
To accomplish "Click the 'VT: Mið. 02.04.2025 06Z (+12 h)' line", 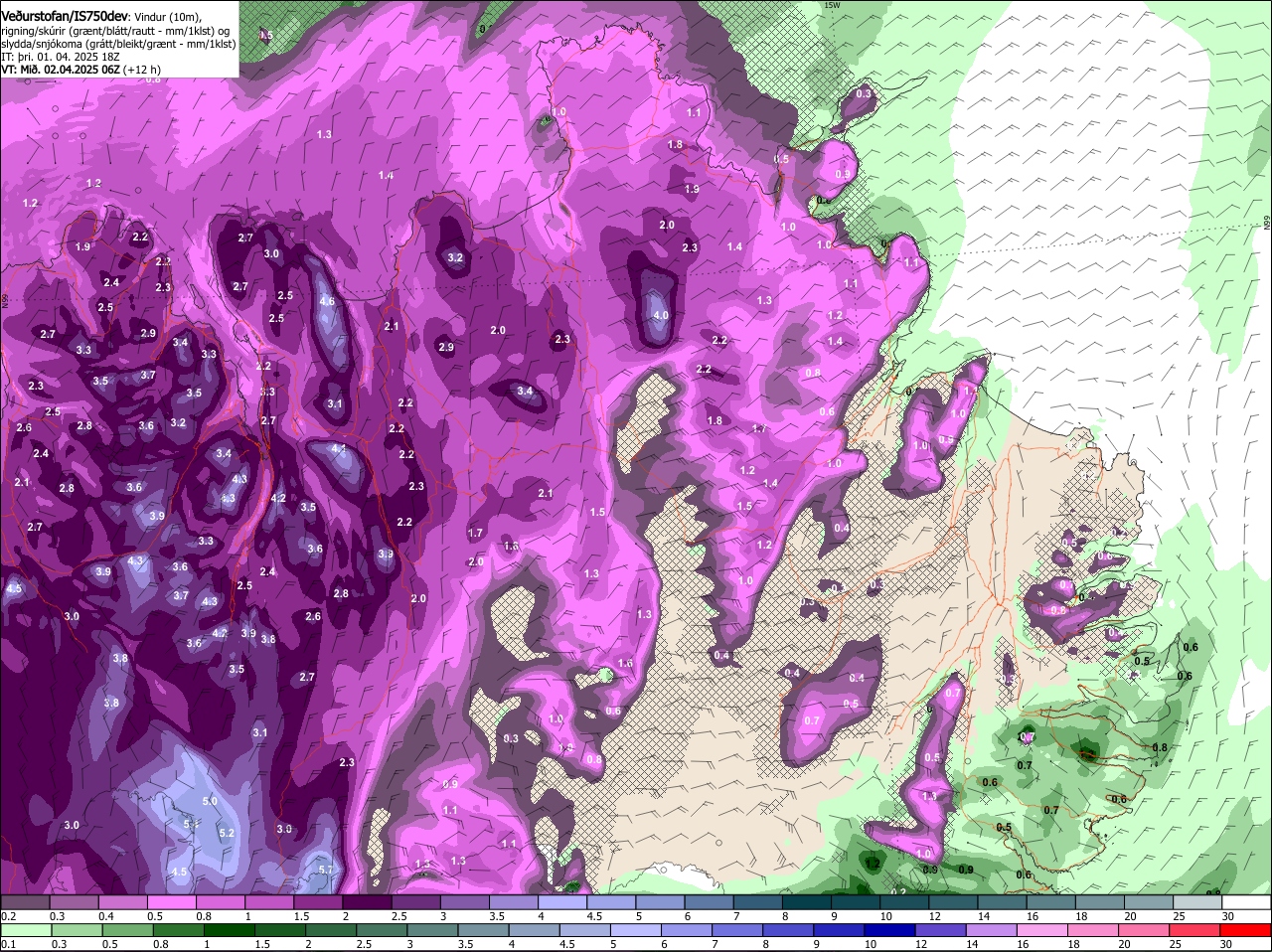I will coord(80,70).
